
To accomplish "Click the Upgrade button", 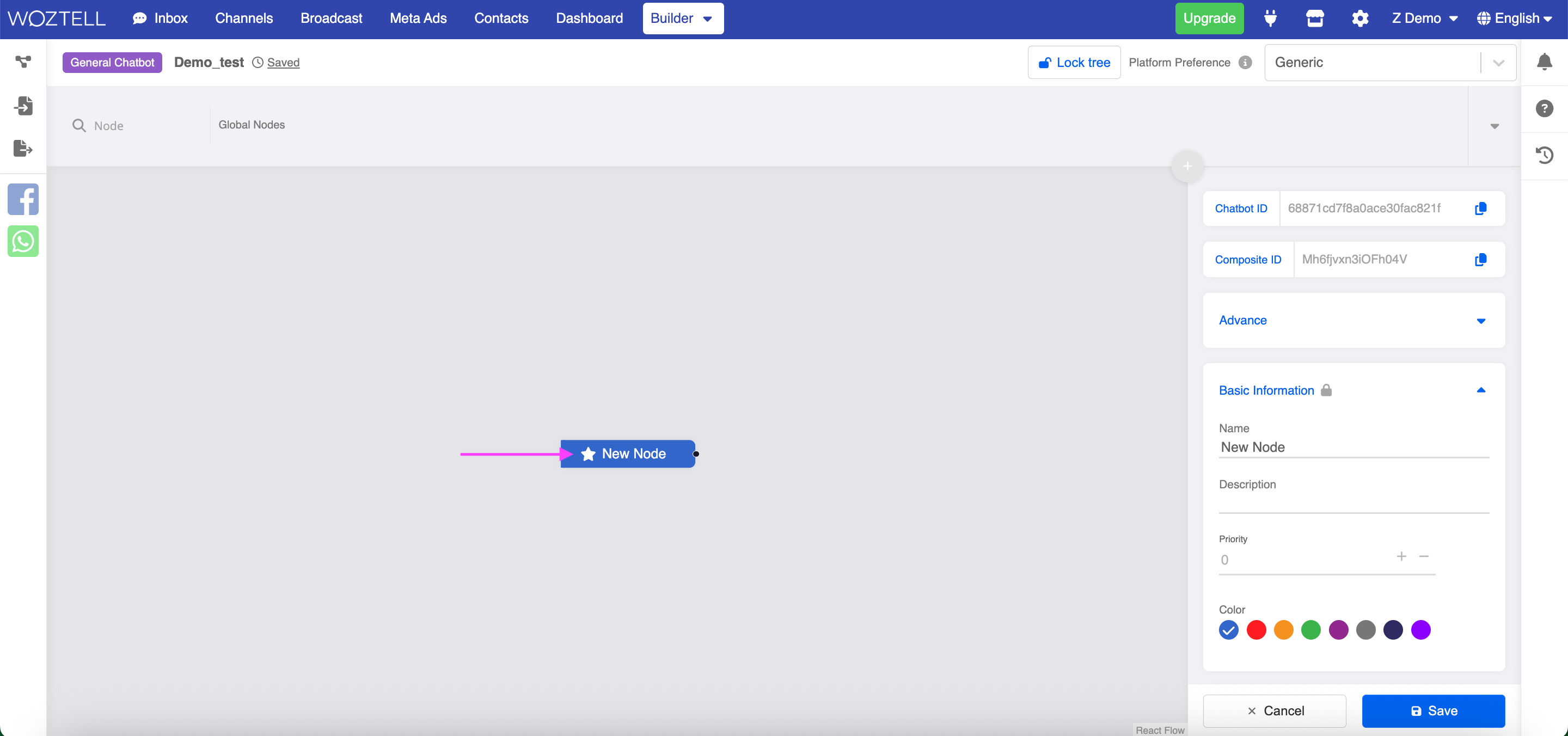I will point(1209,19).
